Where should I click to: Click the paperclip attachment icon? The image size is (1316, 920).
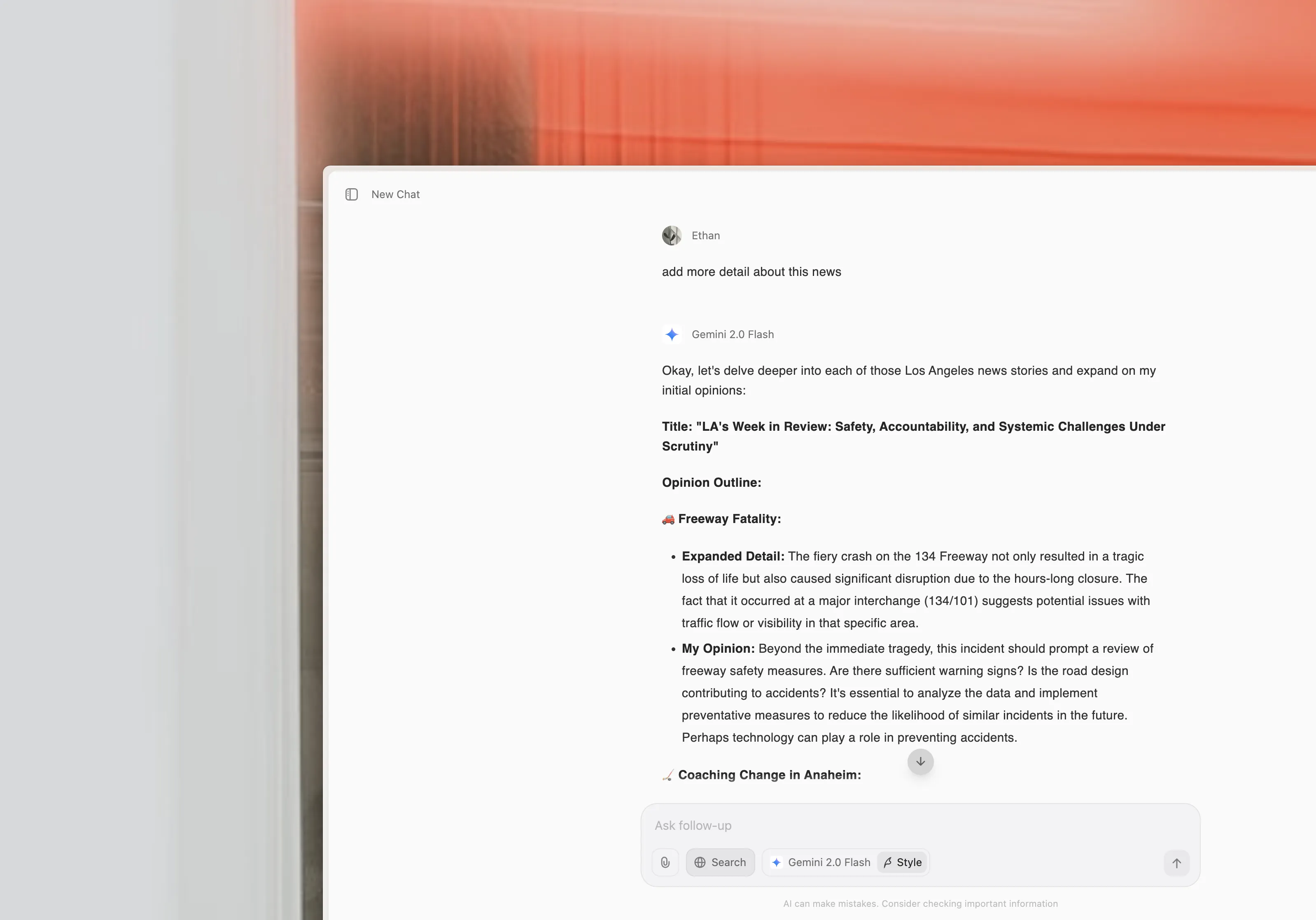pos(665,862)
